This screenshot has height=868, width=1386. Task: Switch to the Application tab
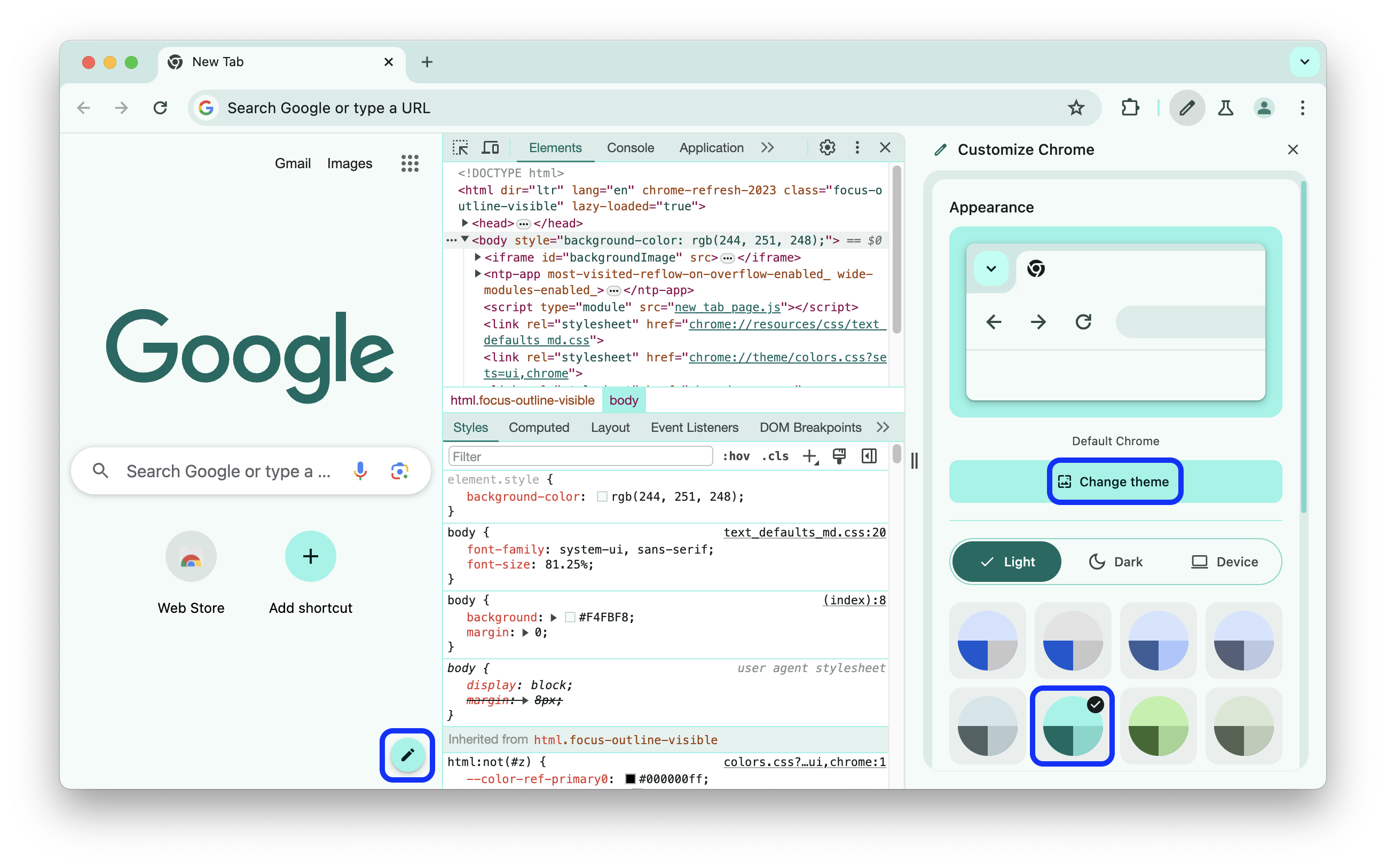711,148
